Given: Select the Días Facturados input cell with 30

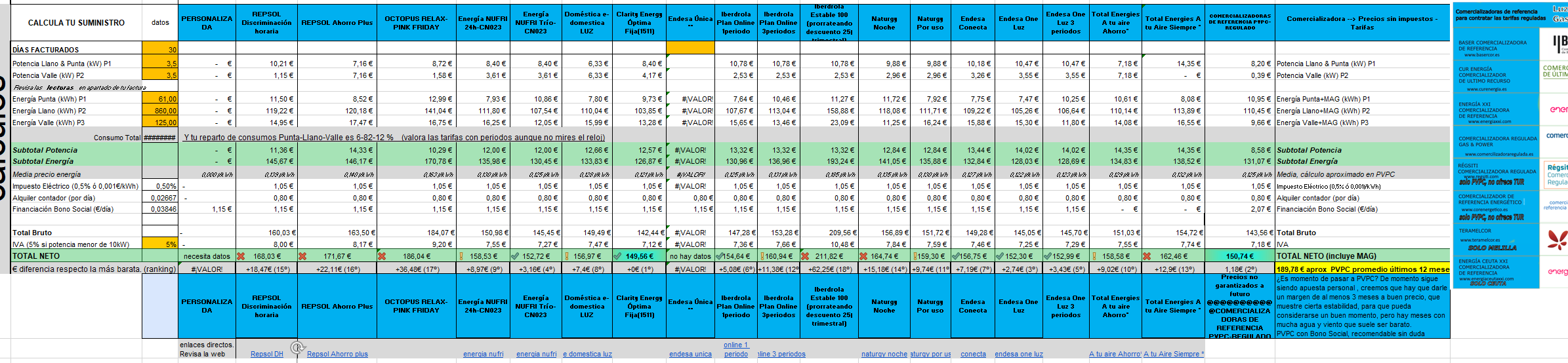Looking at the screenshot, I should point(160,48).
